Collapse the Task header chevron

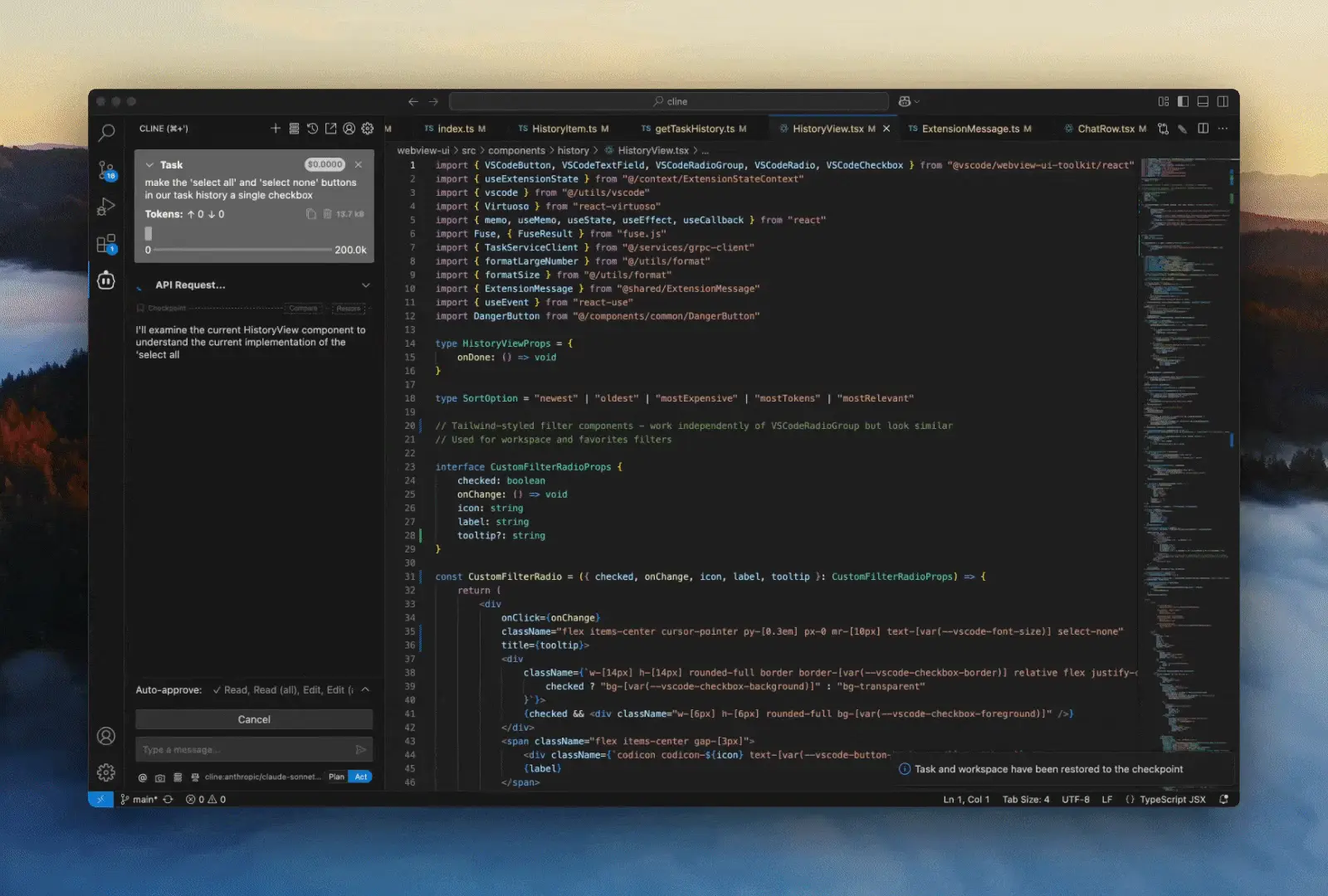(149, 165)
